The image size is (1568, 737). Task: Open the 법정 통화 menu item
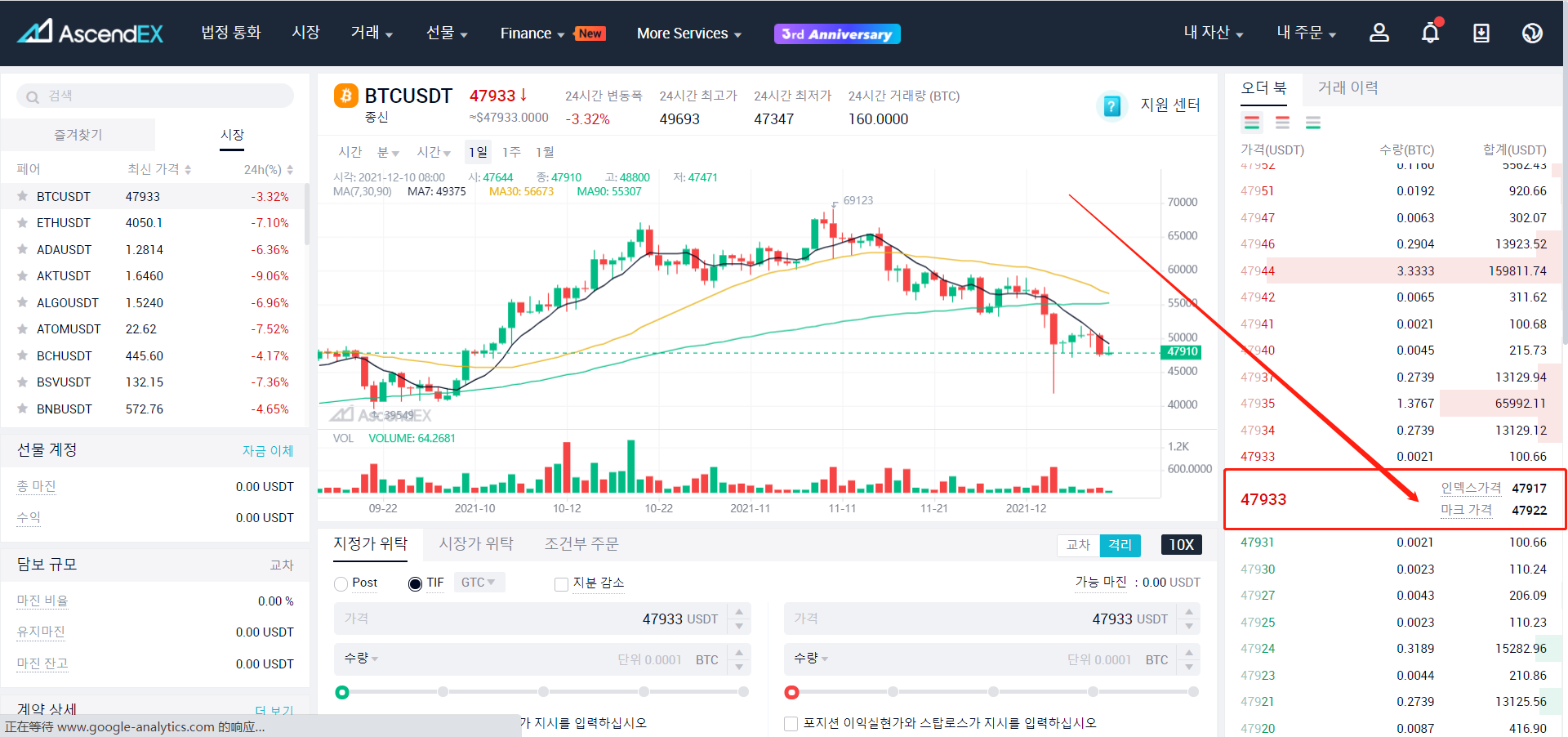click(x=231, y=33)
